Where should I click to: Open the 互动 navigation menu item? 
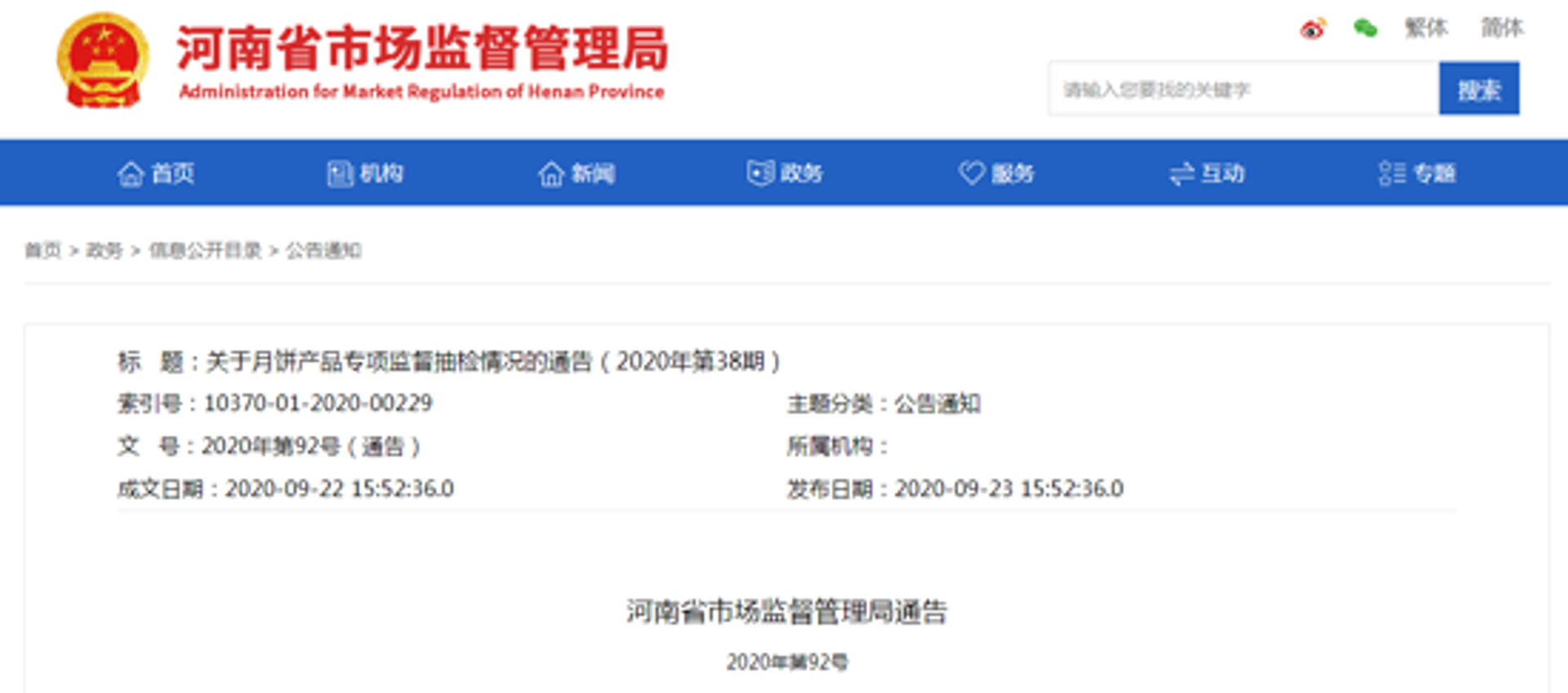click(1207, 173)
